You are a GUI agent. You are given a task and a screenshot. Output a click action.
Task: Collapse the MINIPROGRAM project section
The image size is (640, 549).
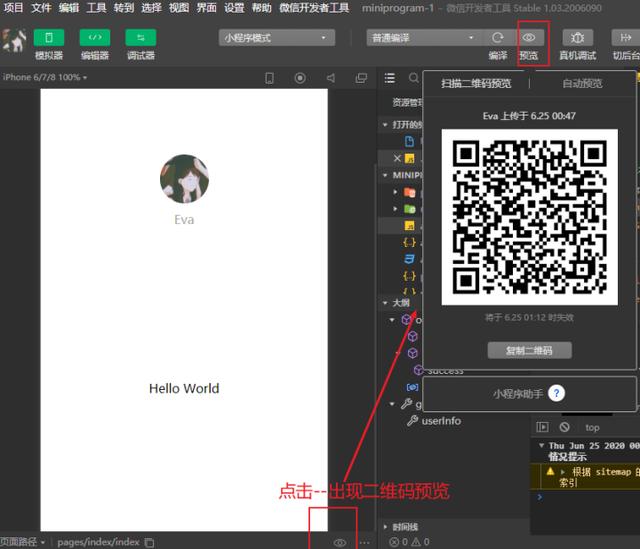[385, 175]
